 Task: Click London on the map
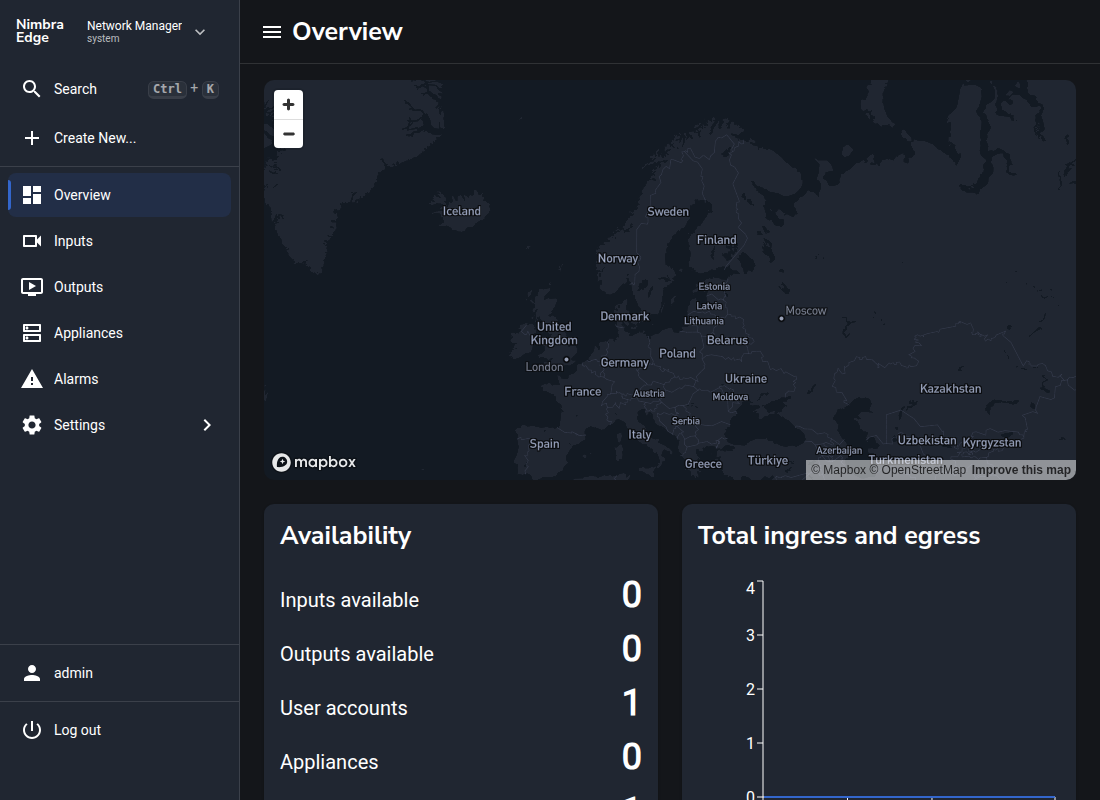click(544, 366)
